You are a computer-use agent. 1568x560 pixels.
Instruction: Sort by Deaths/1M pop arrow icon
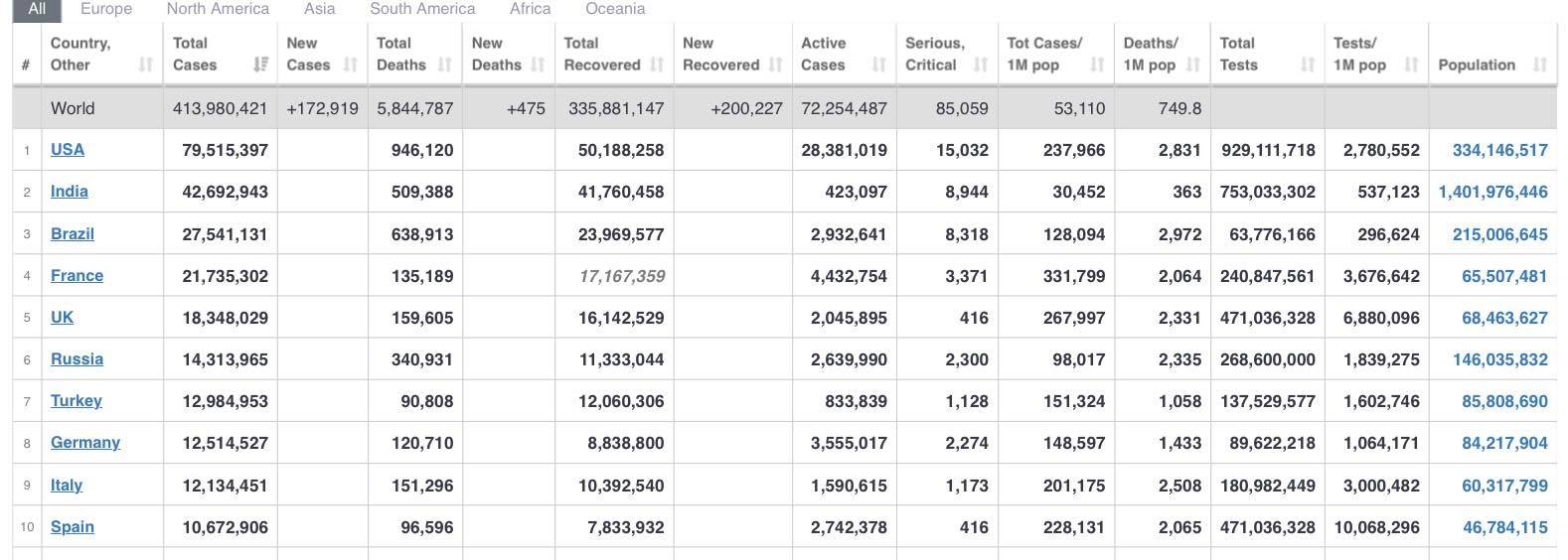click(1193, 65)
